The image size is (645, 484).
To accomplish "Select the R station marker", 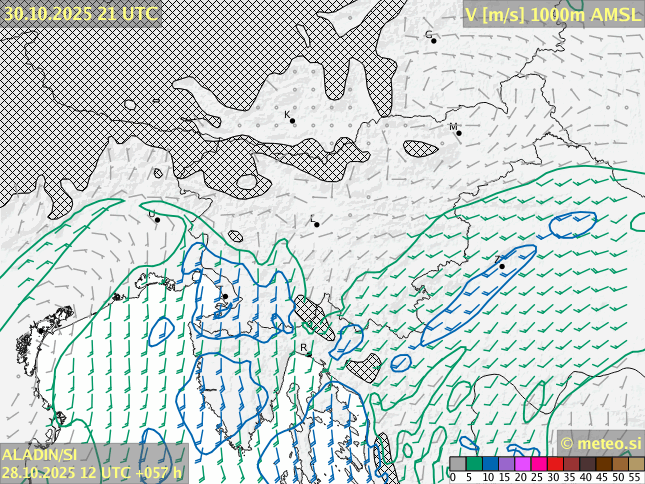I will tap(309, 353).
